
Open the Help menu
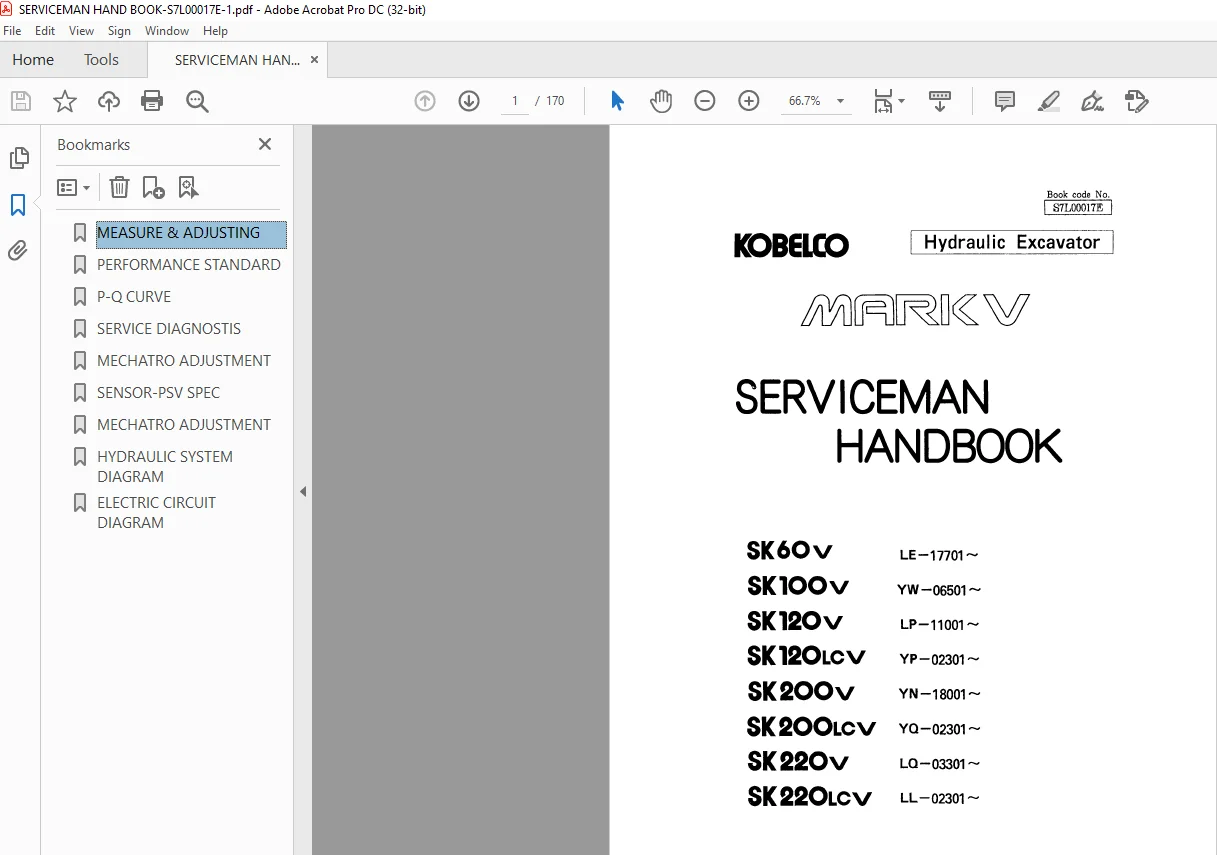tap(215, 31)
